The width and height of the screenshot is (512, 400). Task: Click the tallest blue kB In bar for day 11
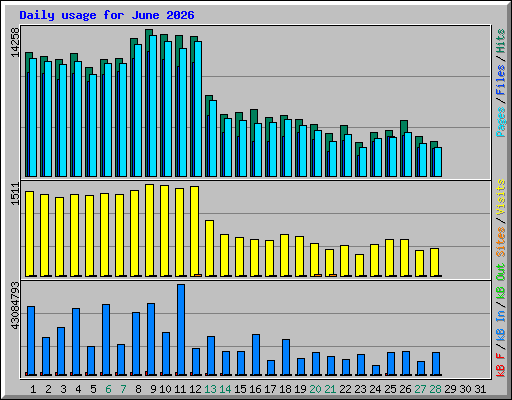coord(181,330)
